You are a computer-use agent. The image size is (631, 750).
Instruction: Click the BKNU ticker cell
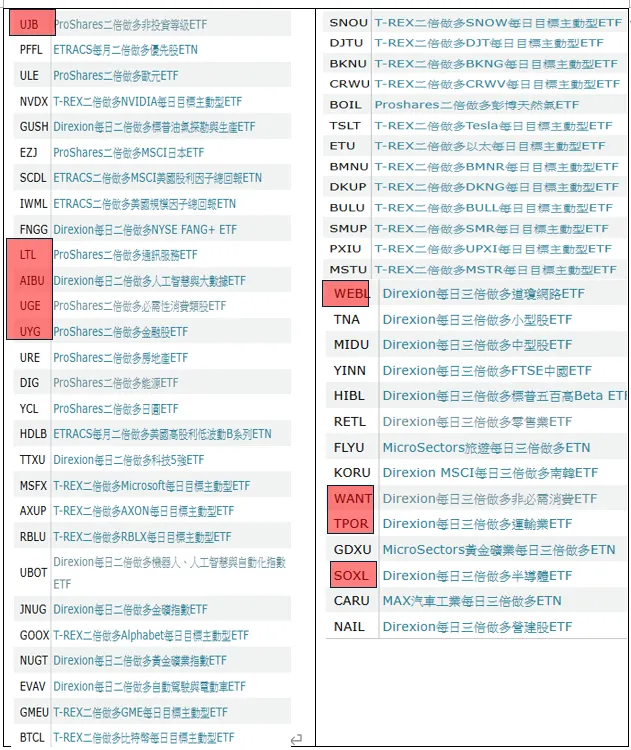348,64
